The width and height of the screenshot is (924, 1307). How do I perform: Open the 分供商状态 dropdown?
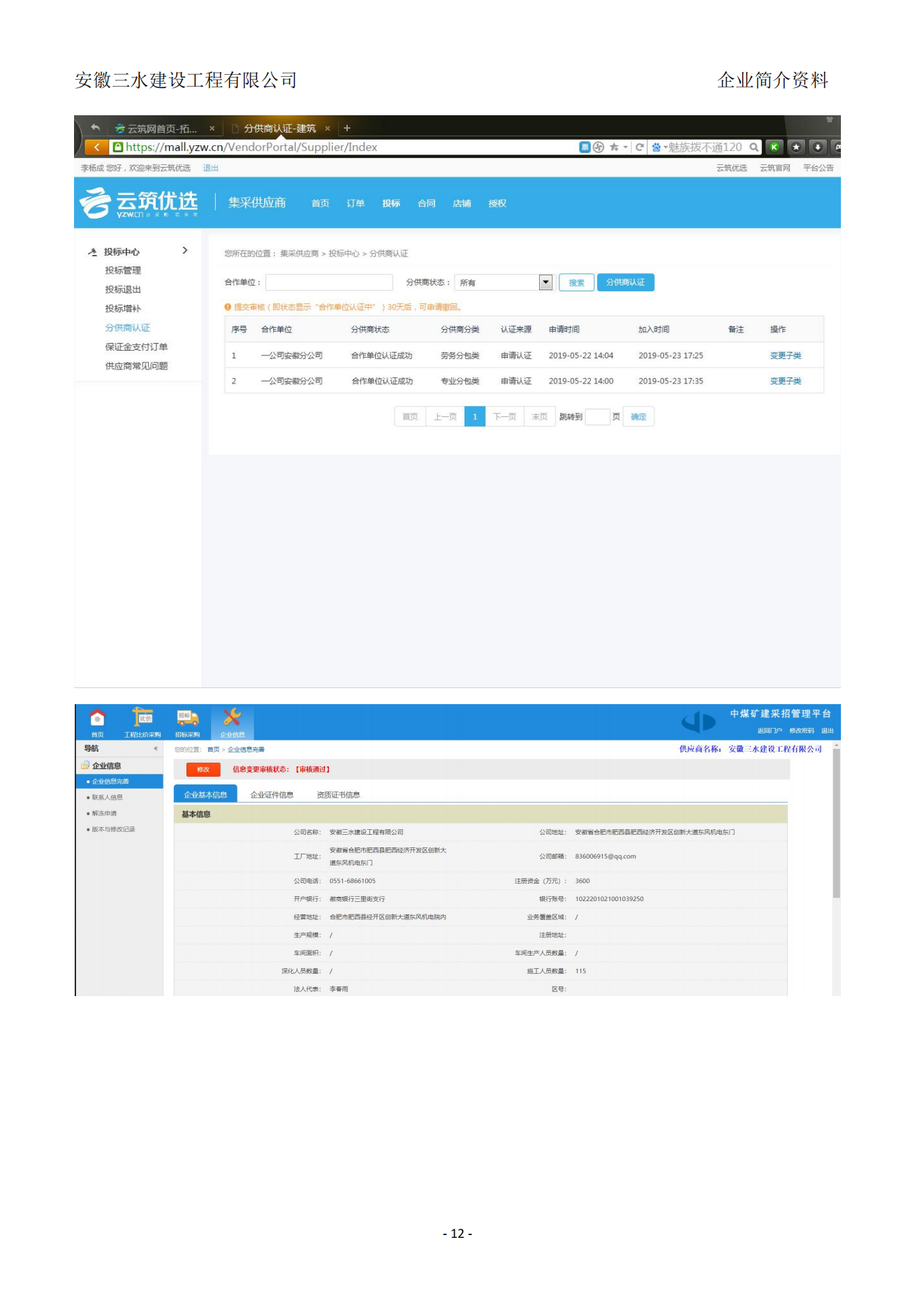point(504,282)
